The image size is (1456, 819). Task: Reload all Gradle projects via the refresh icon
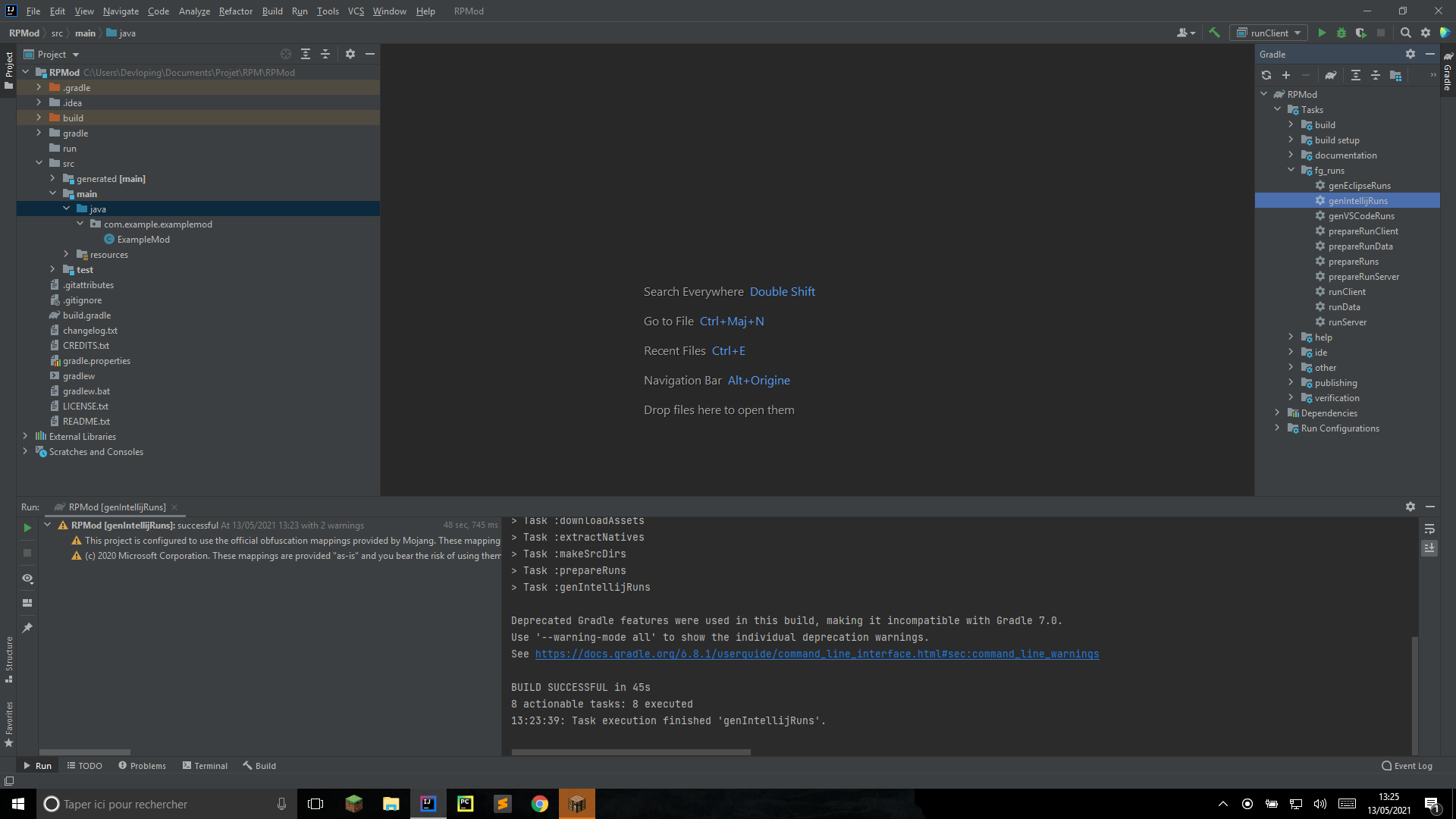[x=1266, y=75]
